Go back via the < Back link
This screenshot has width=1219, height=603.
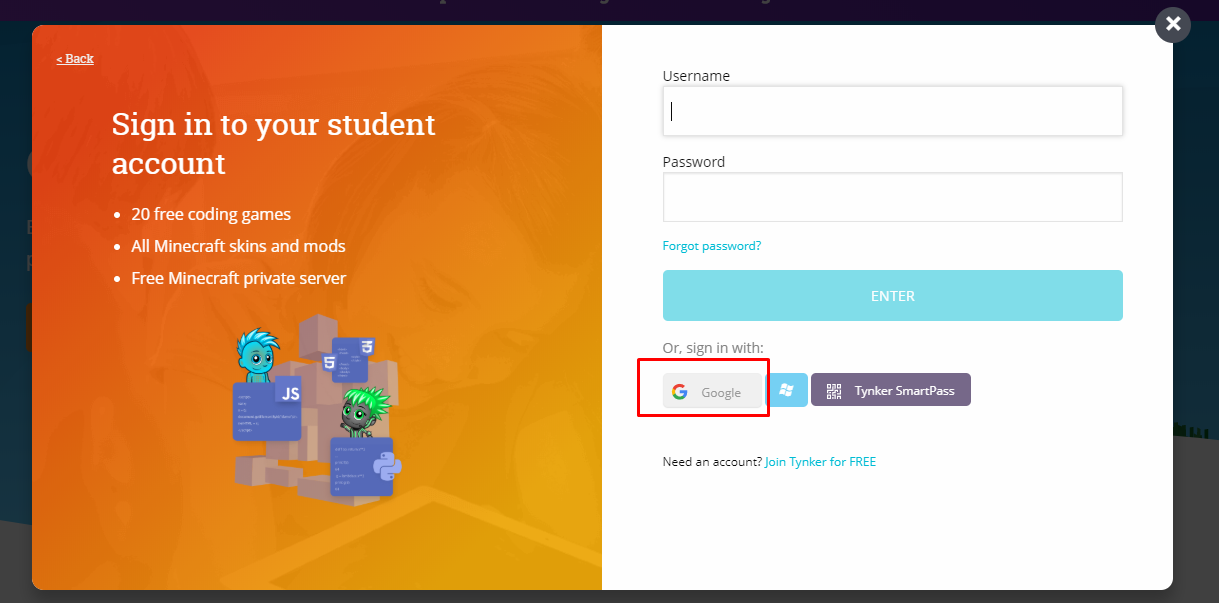click(x=75, y=59)
